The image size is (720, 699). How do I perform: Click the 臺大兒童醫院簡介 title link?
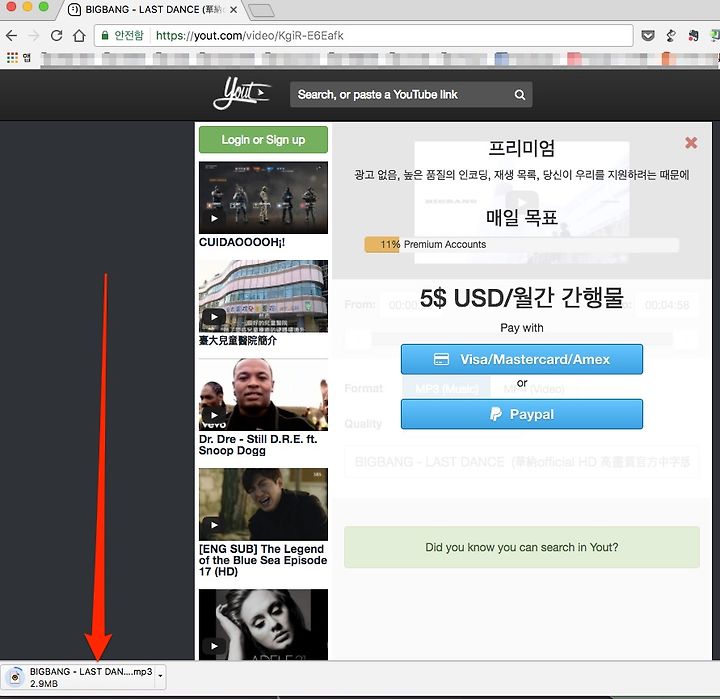coord(238,340)
